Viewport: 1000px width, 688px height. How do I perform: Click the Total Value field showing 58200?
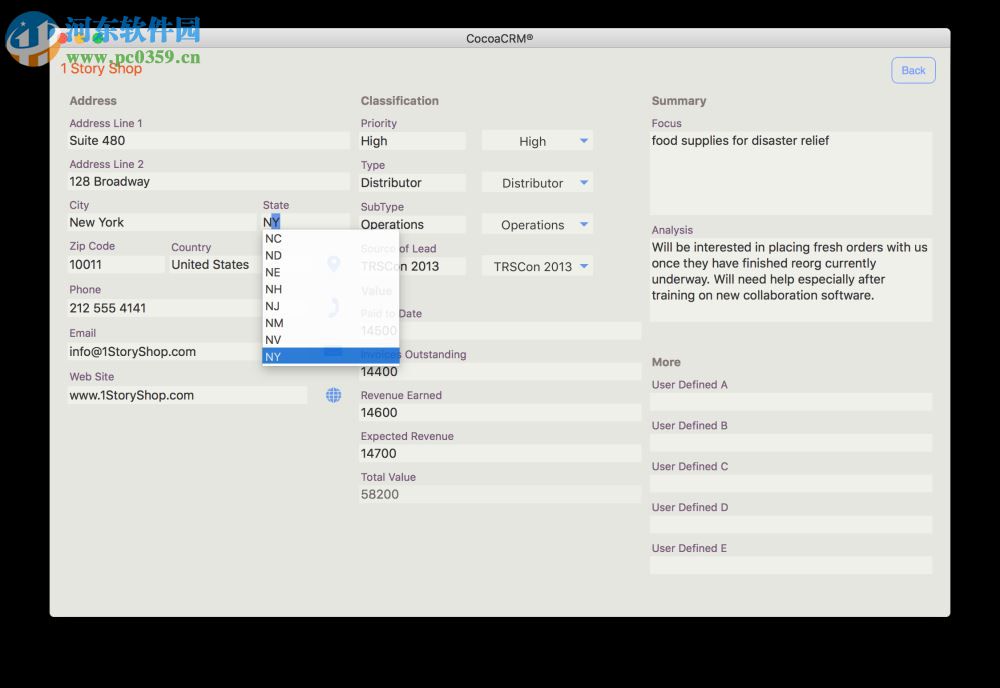pyautogui.click(x=500, y=494)
